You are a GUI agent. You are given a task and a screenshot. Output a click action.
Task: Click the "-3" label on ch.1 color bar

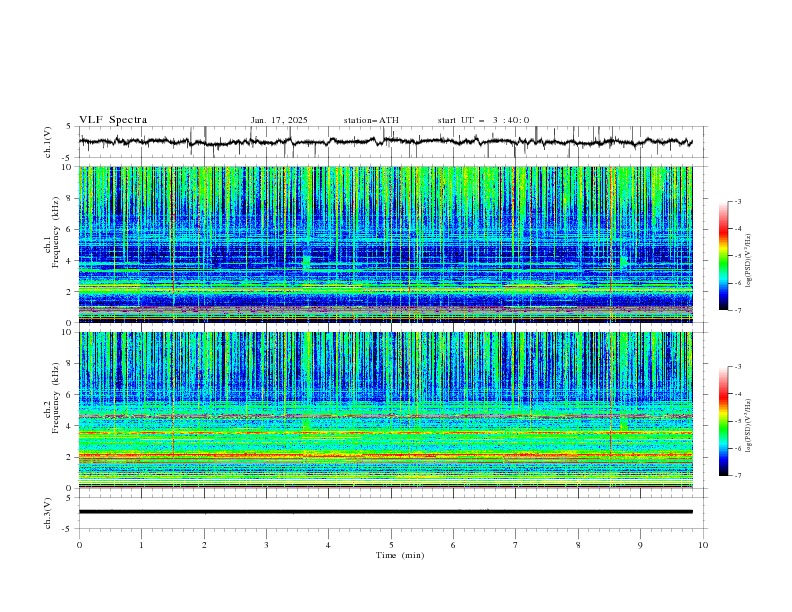pyautogui.click(x=738, y=201)
